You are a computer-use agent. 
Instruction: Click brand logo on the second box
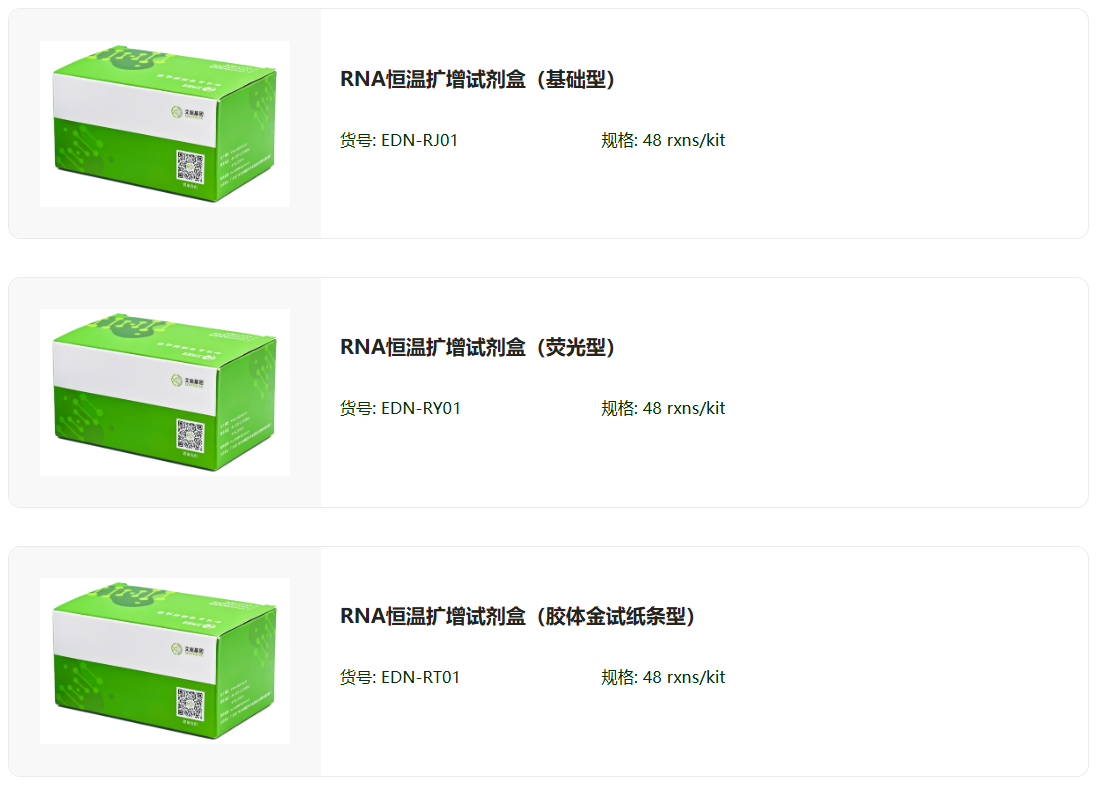pyautogui.click(x=187, y=381)
